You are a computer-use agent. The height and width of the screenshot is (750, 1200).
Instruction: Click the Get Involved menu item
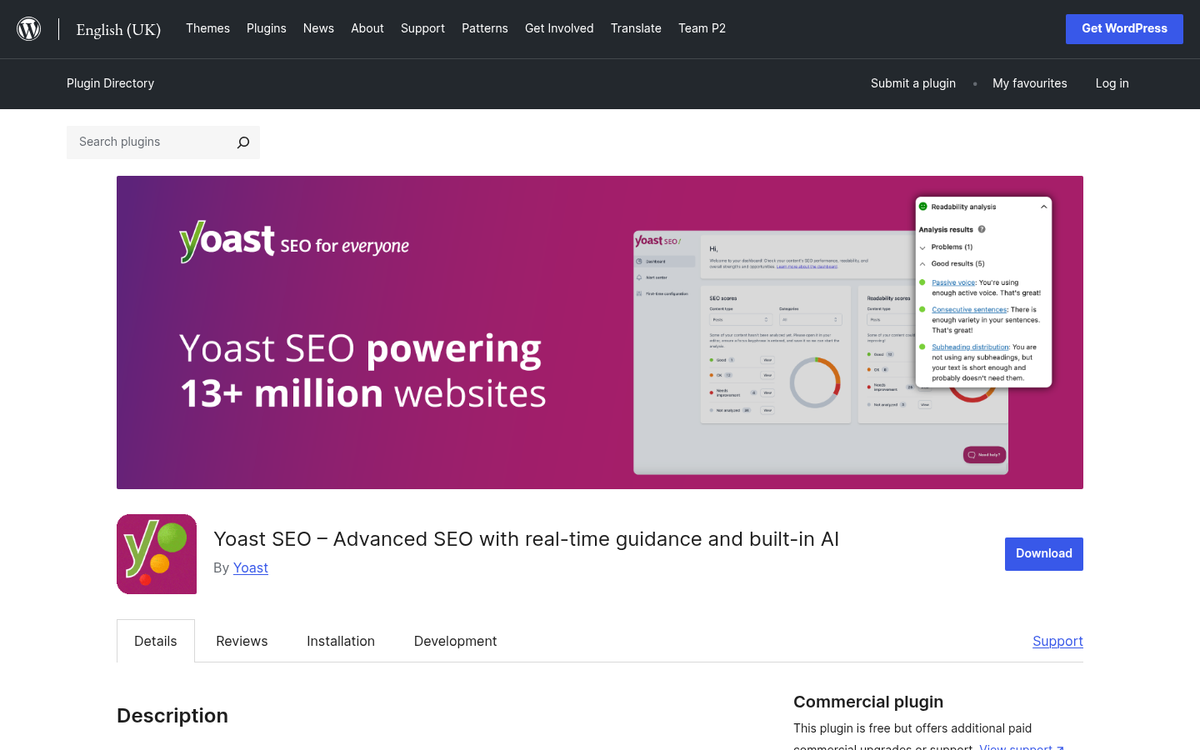pos(559,28)
